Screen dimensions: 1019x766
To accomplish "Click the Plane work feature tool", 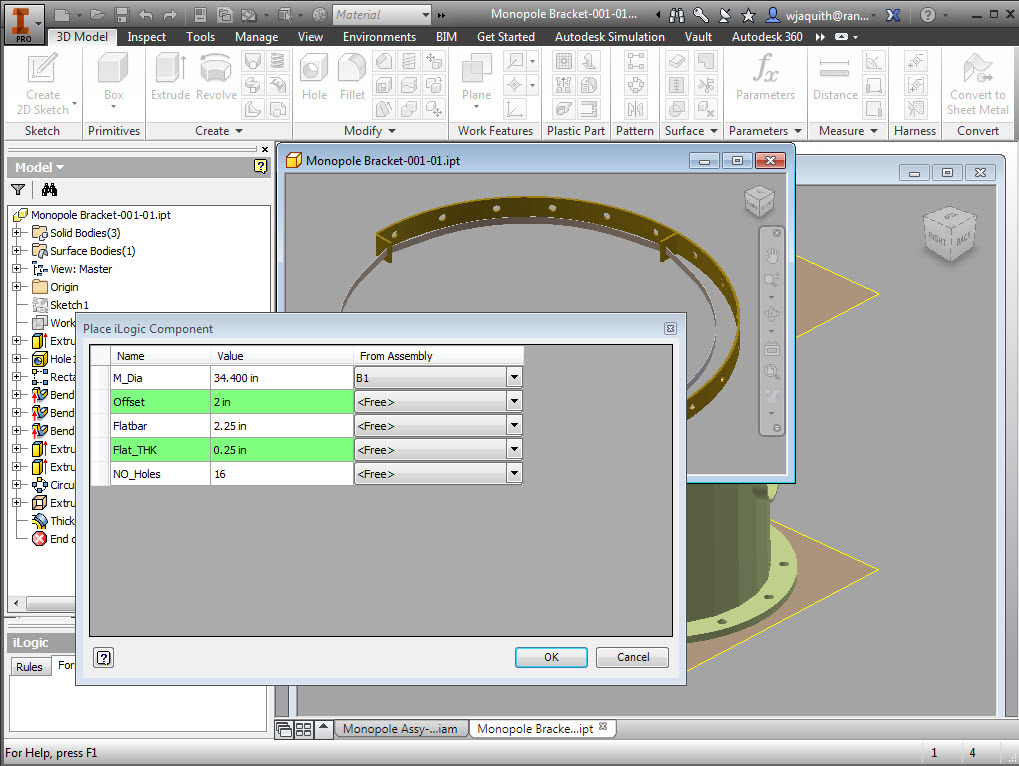I will click(476, 80).
